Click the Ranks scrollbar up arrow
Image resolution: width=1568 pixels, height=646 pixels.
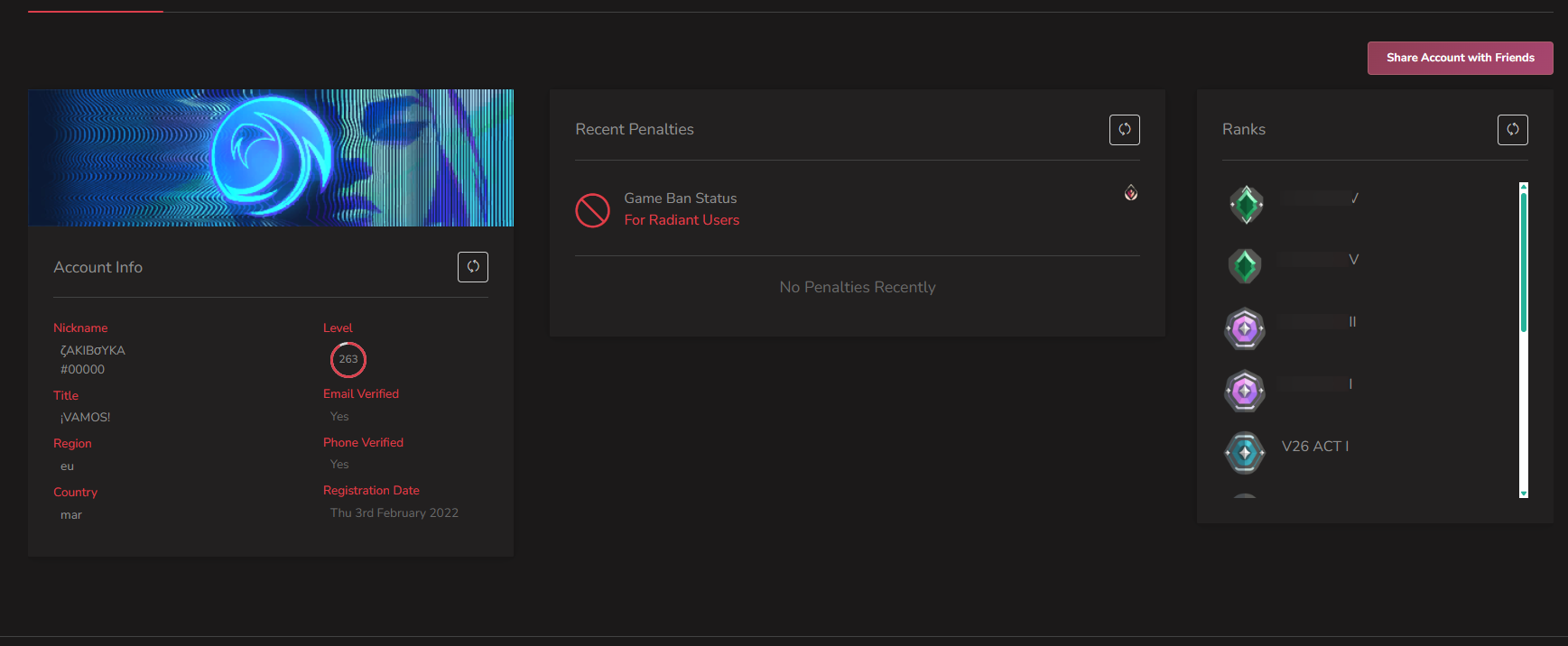pos(1524,187)
